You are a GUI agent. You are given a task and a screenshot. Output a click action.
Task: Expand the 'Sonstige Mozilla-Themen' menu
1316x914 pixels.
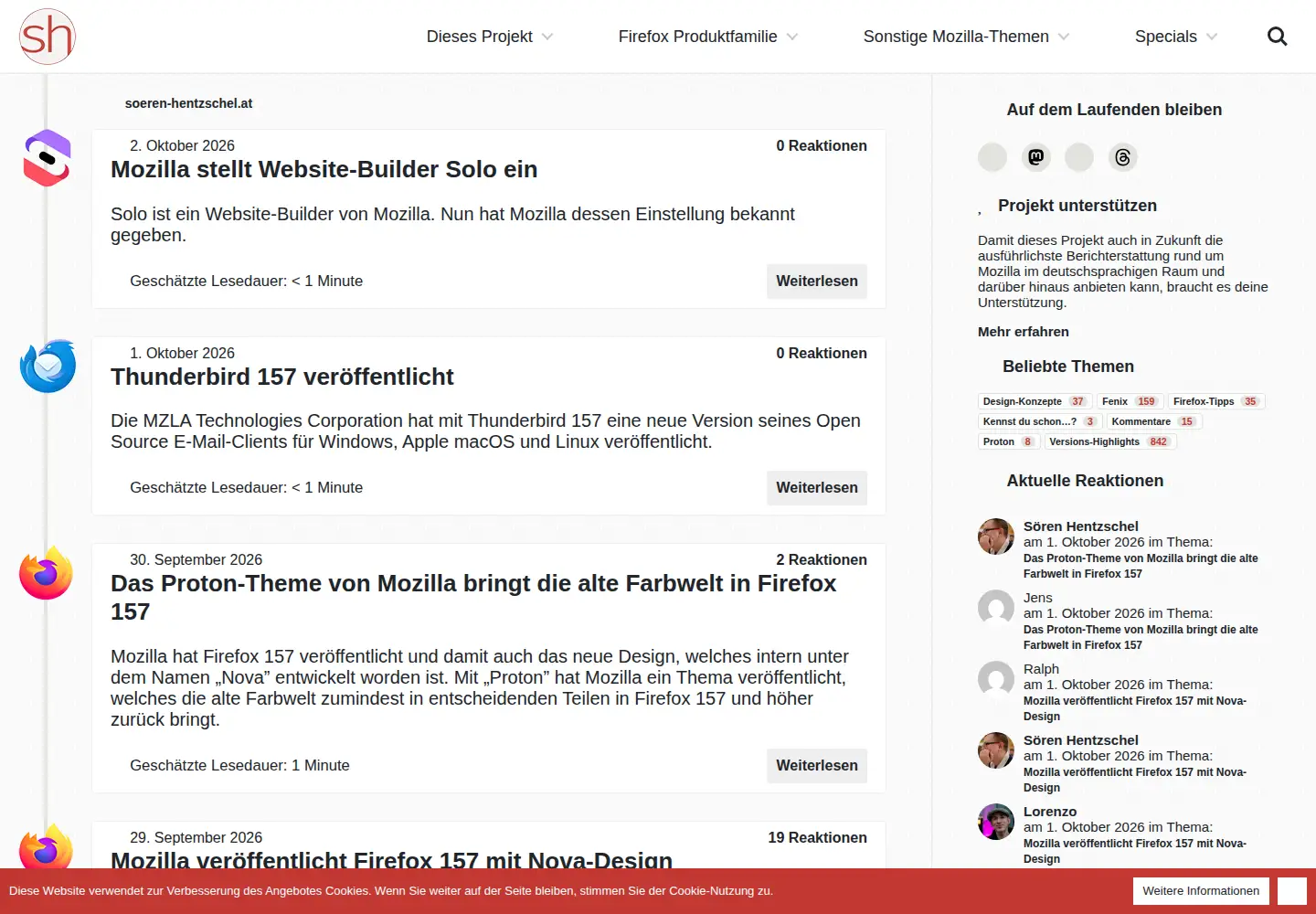tap(966, 37)
